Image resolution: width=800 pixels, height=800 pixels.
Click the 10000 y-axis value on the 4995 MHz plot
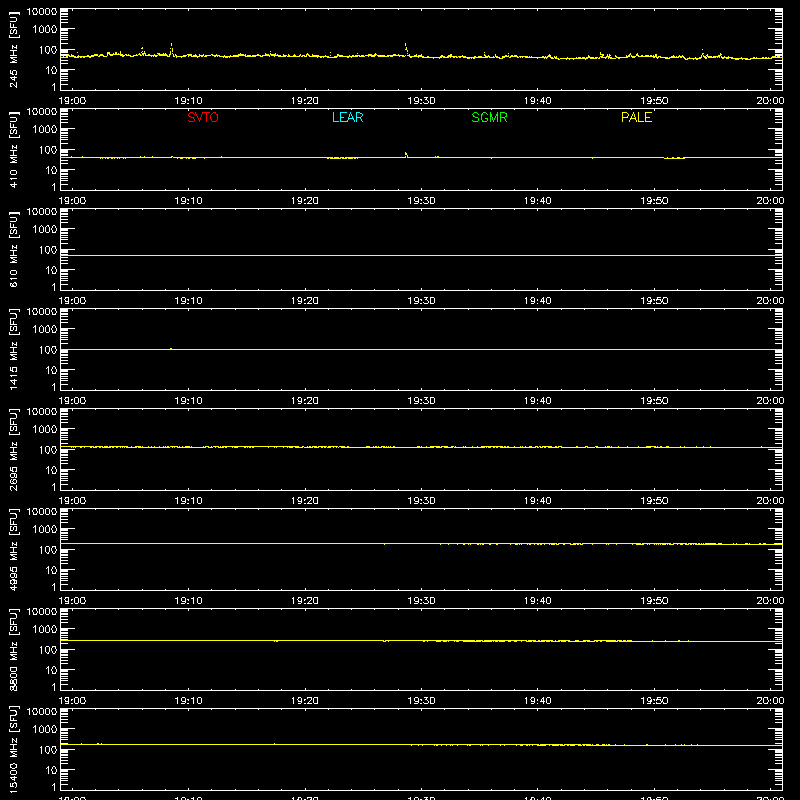(42, 512)
